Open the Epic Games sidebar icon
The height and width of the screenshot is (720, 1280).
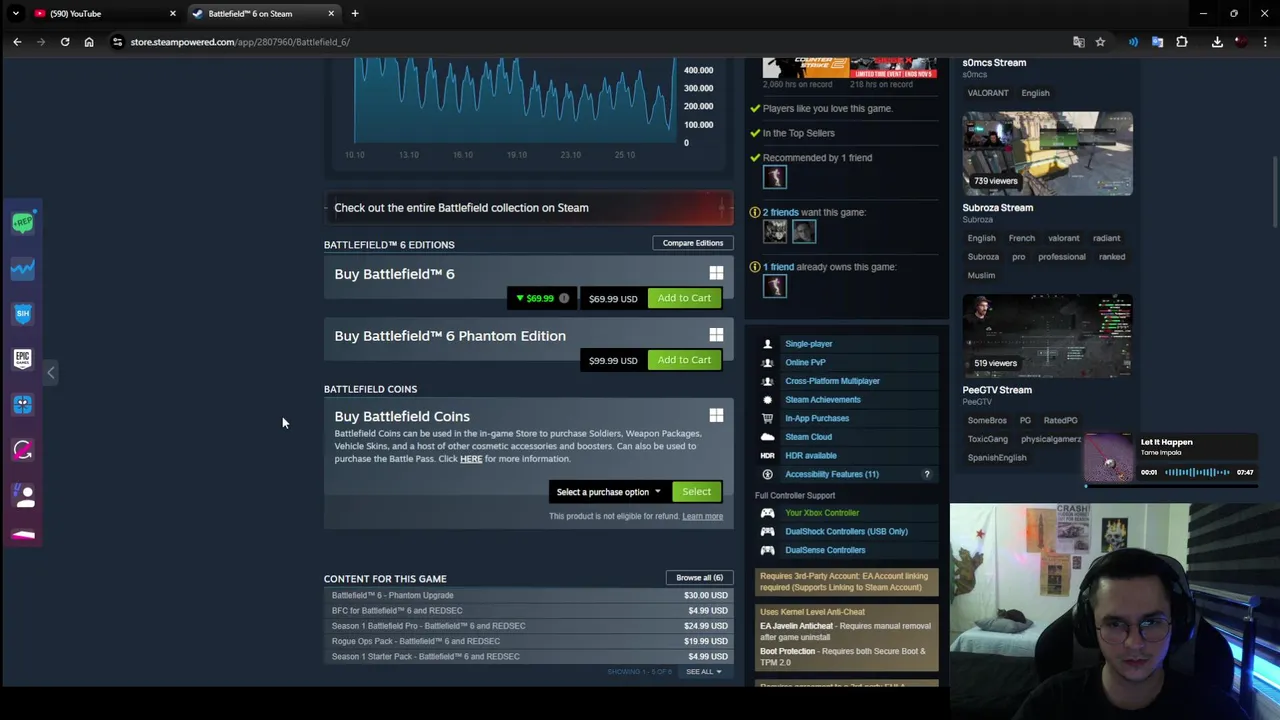coord(23,358)
